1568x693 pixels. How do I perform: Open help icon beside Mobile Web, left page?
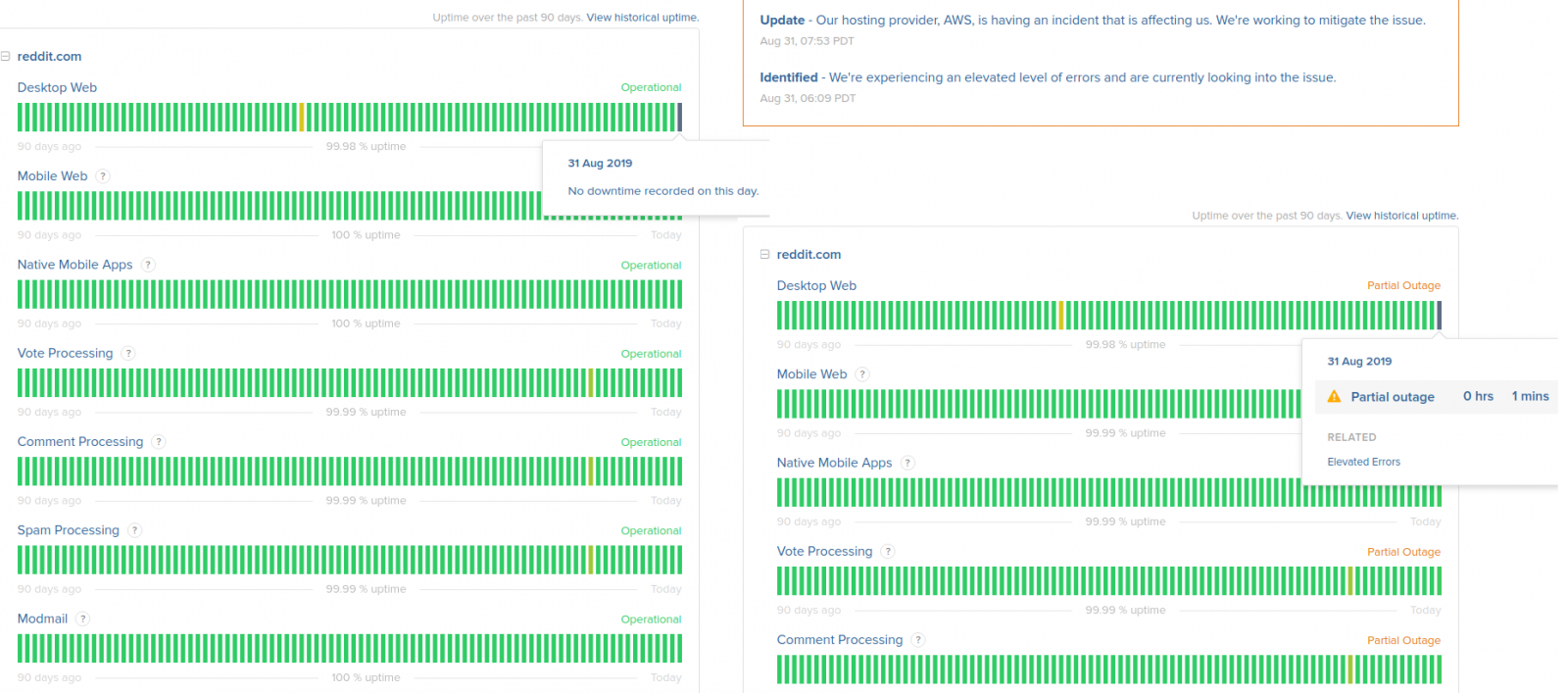click(103, 176)
